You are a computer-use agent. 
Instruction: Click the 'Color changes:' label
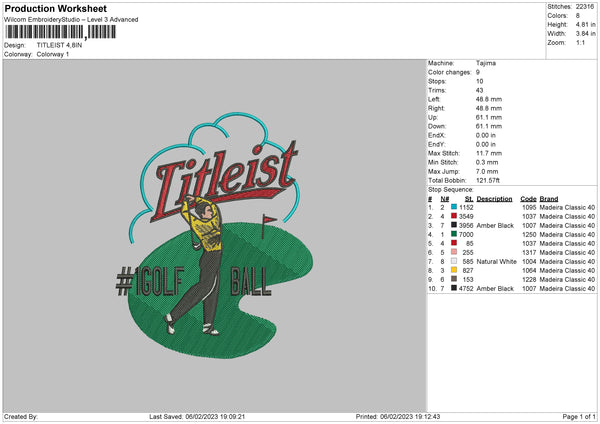pyautogui.click(x=449, y=72)
